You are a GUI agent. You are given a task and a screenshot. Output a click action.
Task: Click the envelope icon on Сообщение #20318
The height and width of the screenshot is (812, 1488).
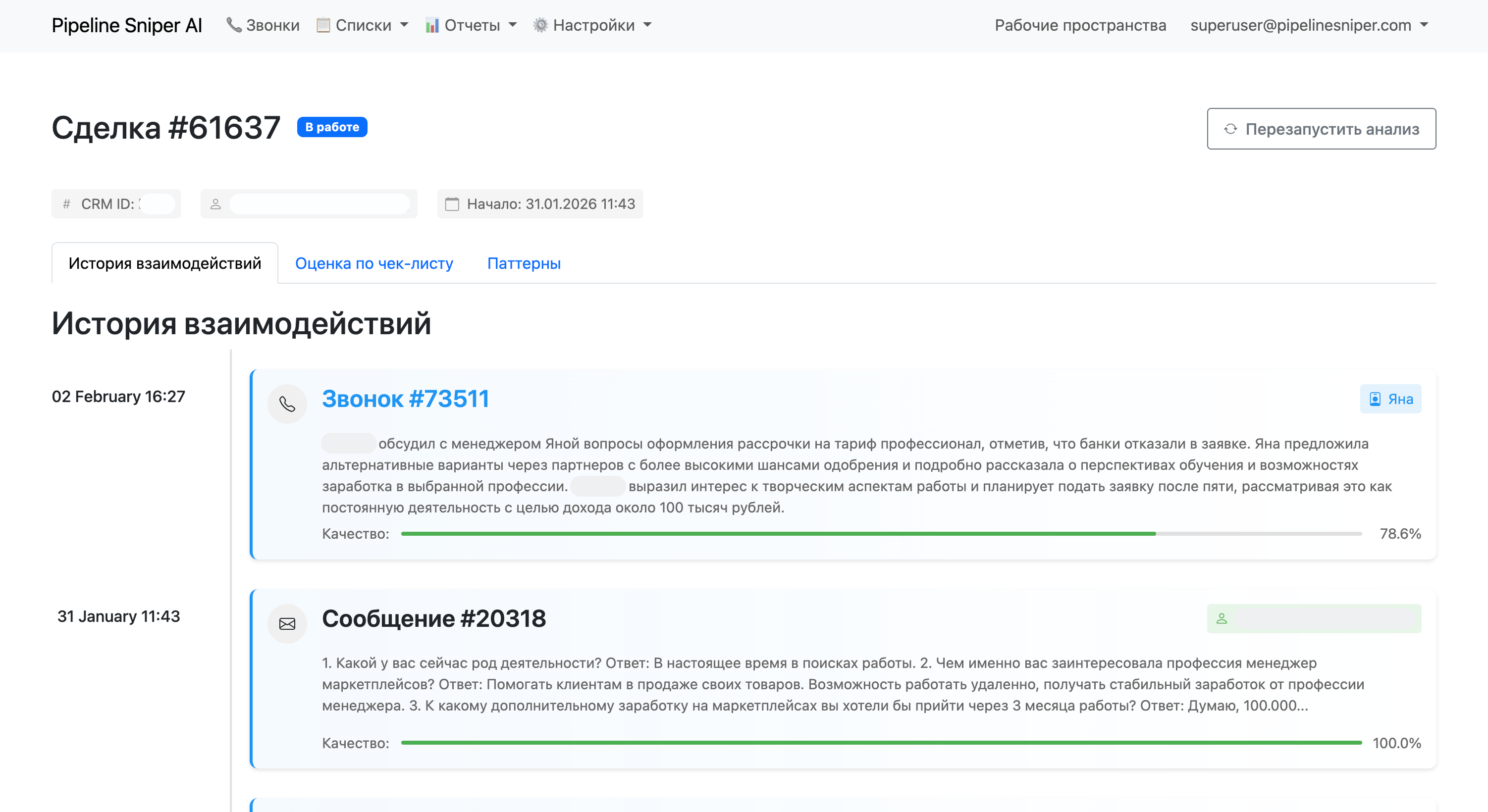288,624
